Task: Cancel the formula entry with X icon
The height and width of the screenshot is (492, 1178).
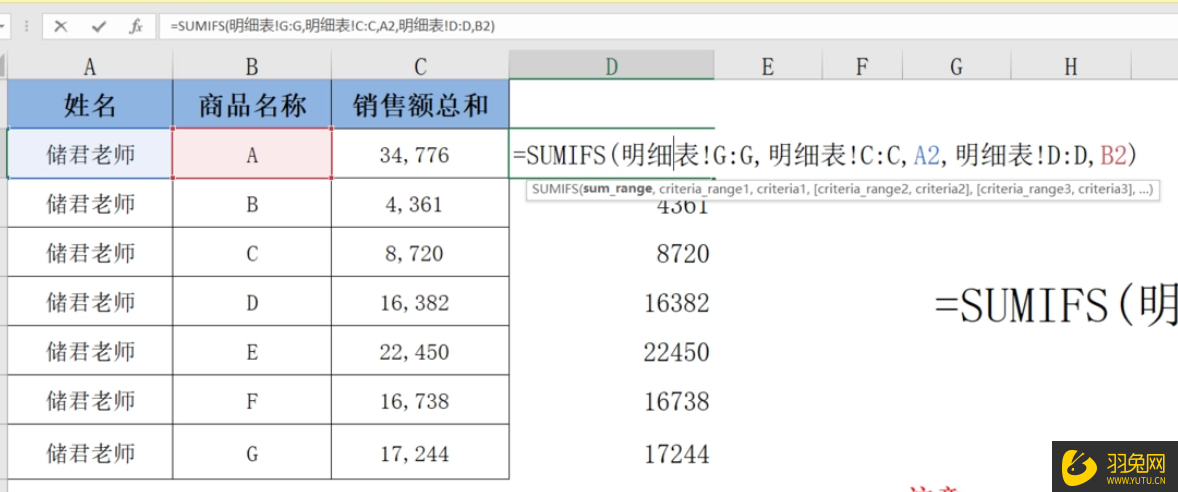Action: (x=61, y=26)
